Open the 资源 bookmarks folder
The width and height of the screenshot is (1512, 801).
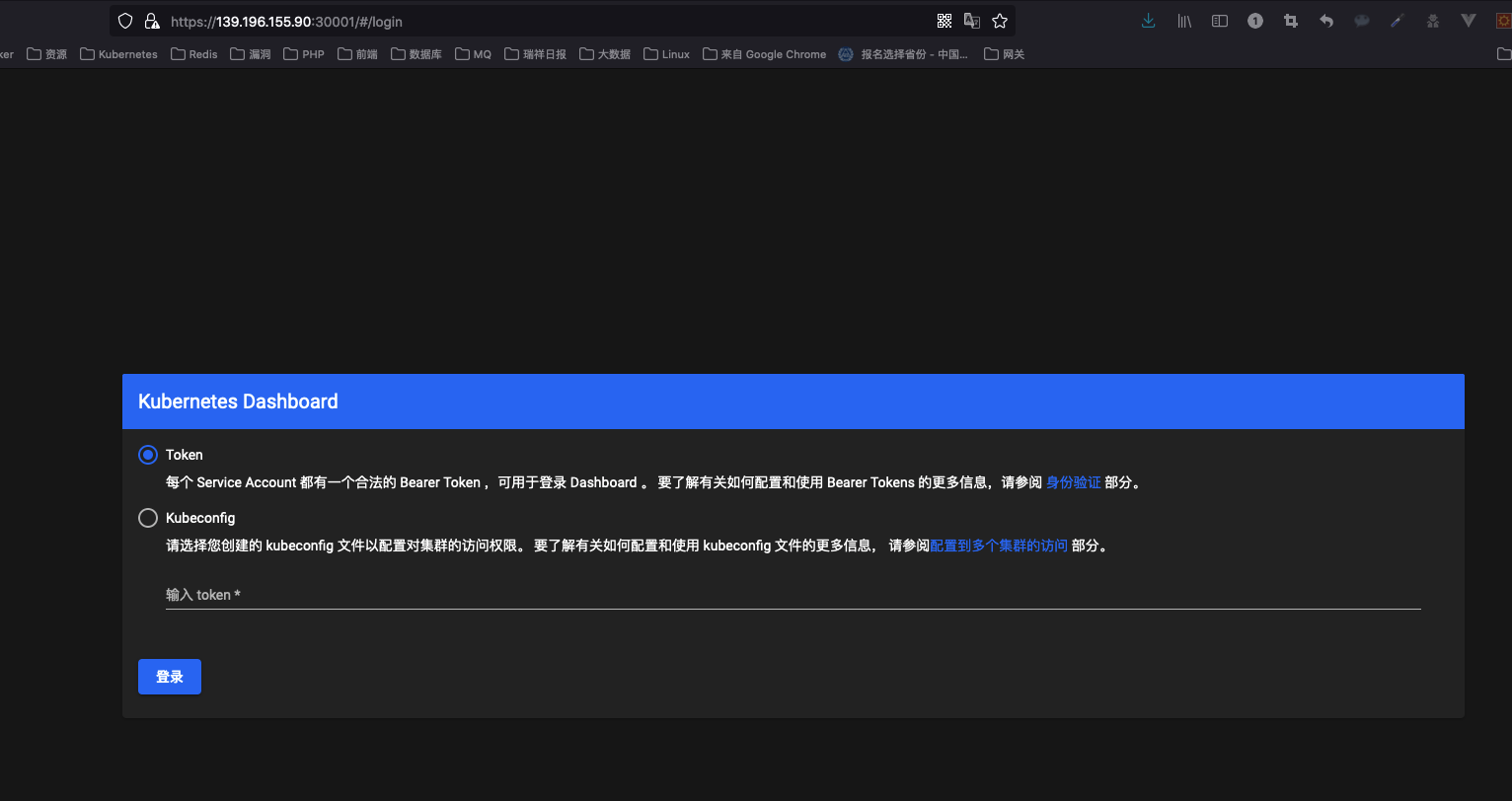47,54
